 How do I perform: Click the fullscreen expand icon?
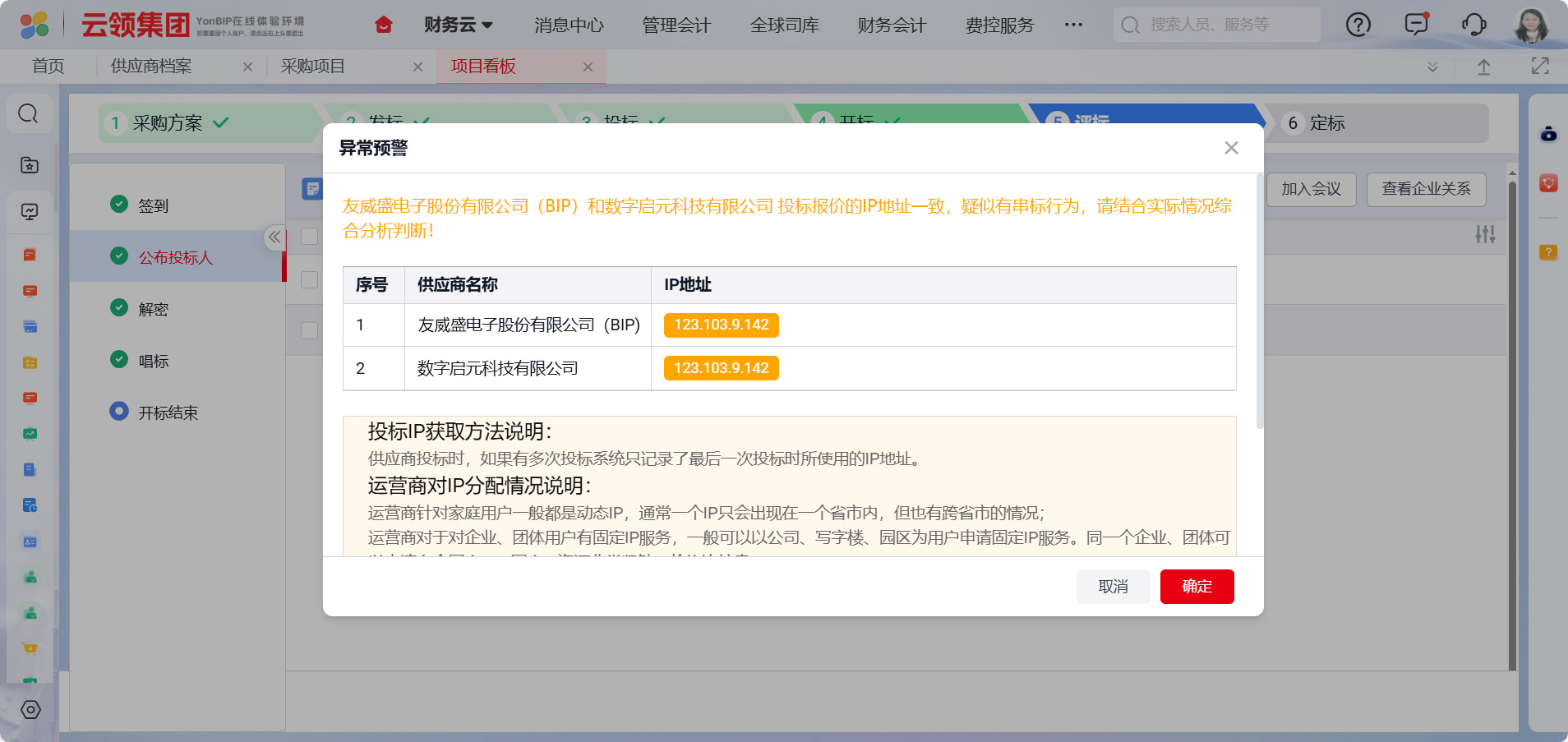tap(1540, 67)
